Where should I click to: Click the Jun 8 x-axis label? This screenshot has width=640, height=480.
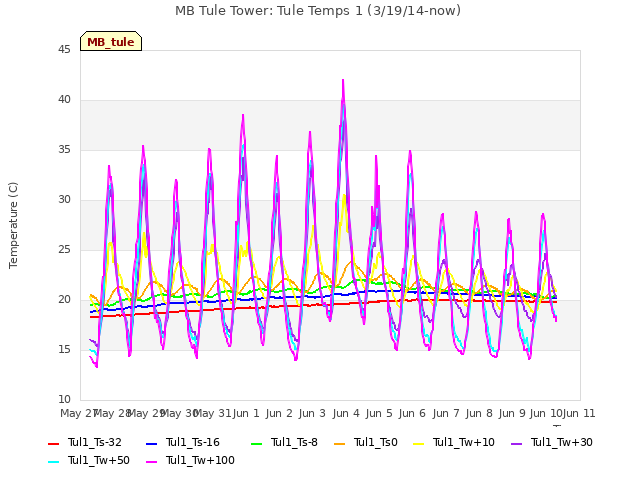pyautogui.click(x=479, y=413)
